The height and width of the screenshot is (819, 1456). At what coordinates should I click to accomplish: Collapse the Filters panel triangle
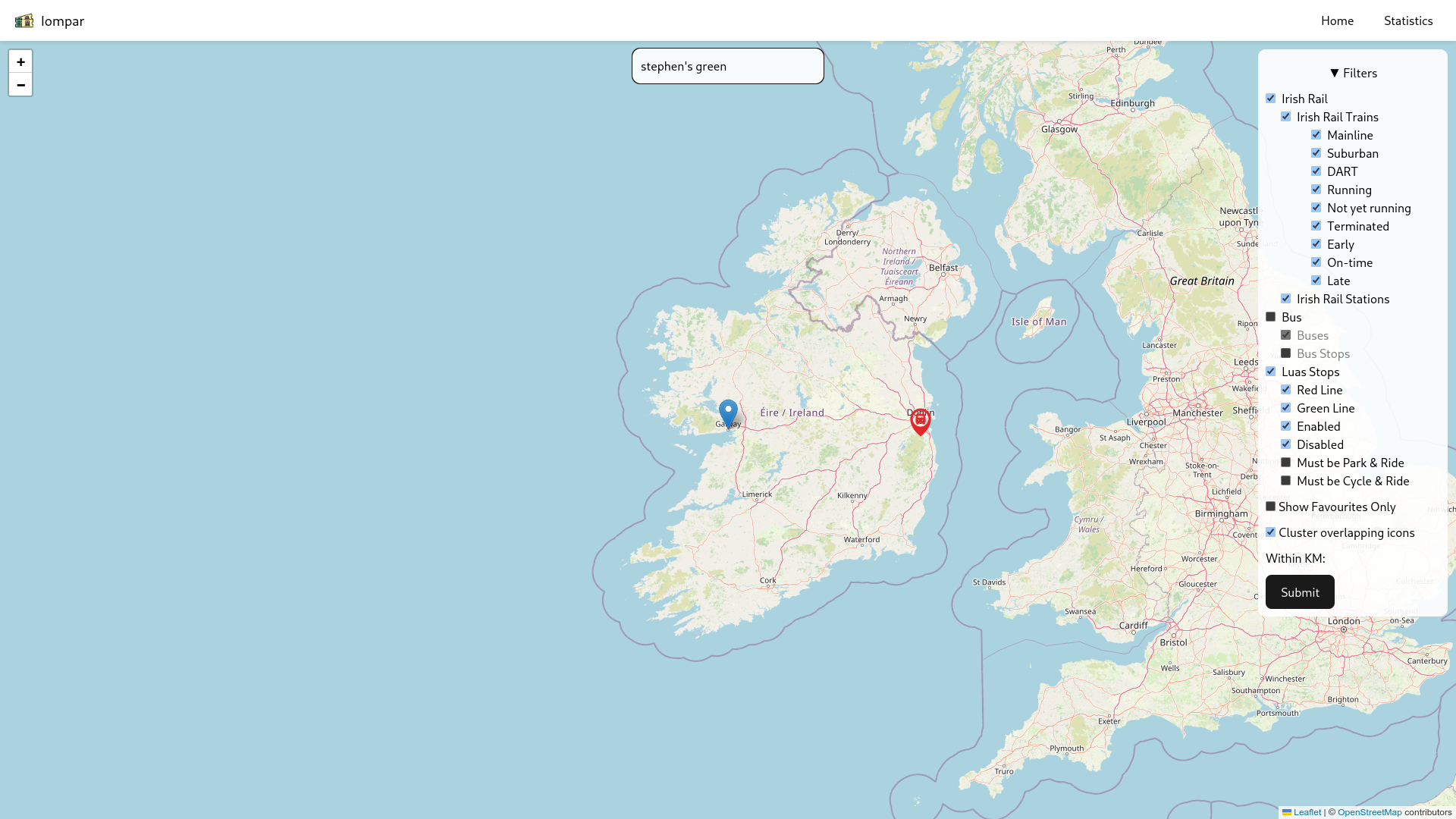(1334, 74)
